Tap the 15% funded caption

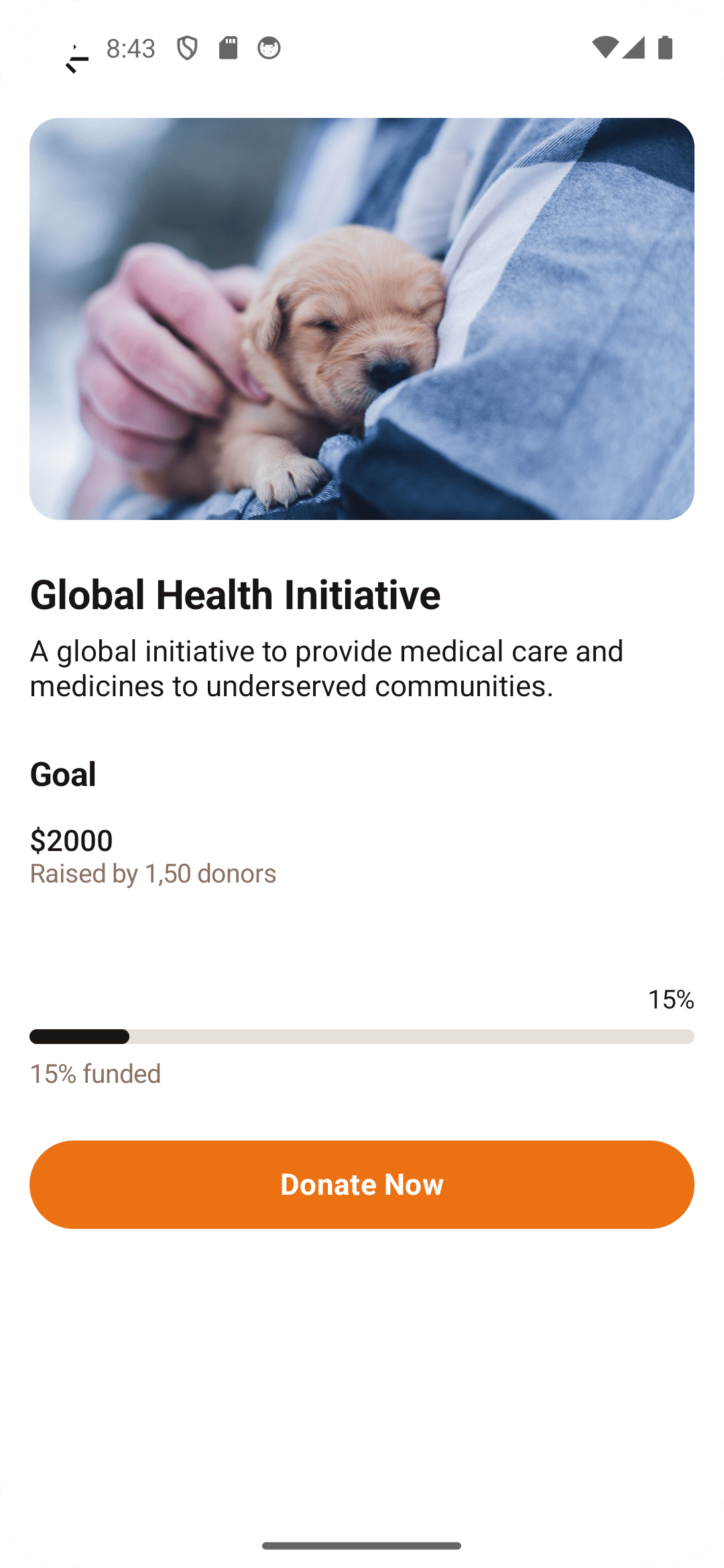[x=95, y=1073]
